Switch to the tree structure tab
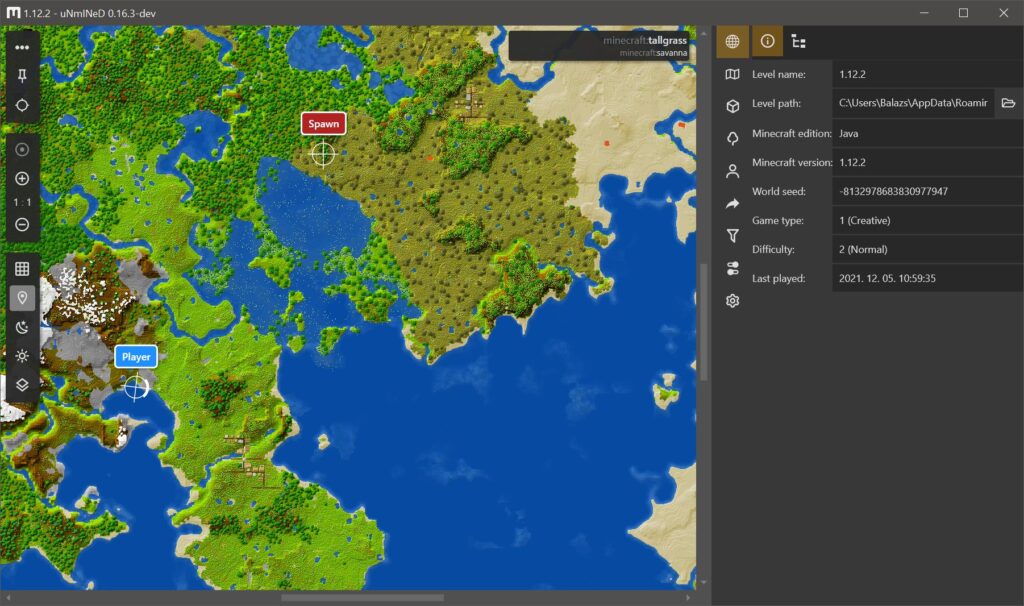The width and height of the screenshot is (1024, 606). click(x=798, y=41)
